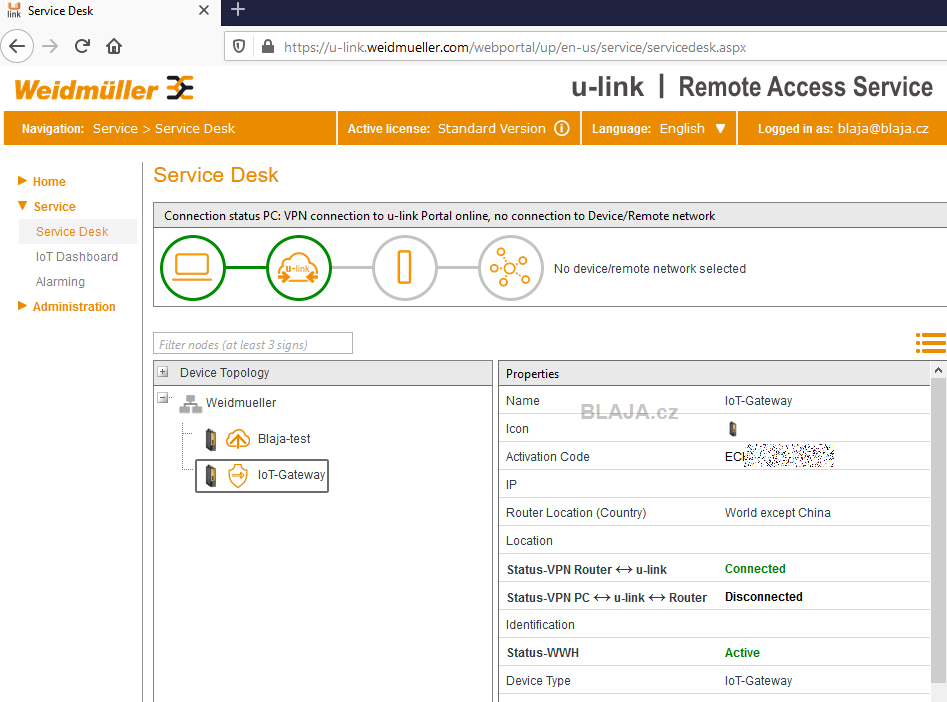Click the Filter nodes input field
This screenshot has width=947, height=702.
pyautogui.click(x=253, y=343)
